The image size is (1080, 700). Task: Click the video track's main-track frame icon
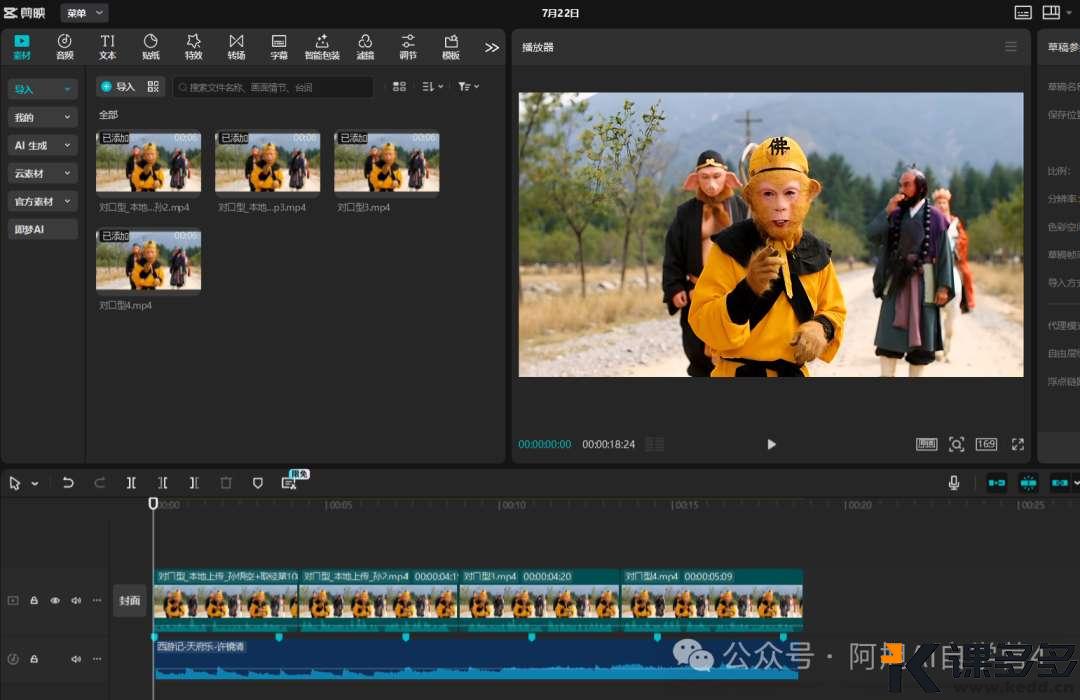[x=13, y=601]
